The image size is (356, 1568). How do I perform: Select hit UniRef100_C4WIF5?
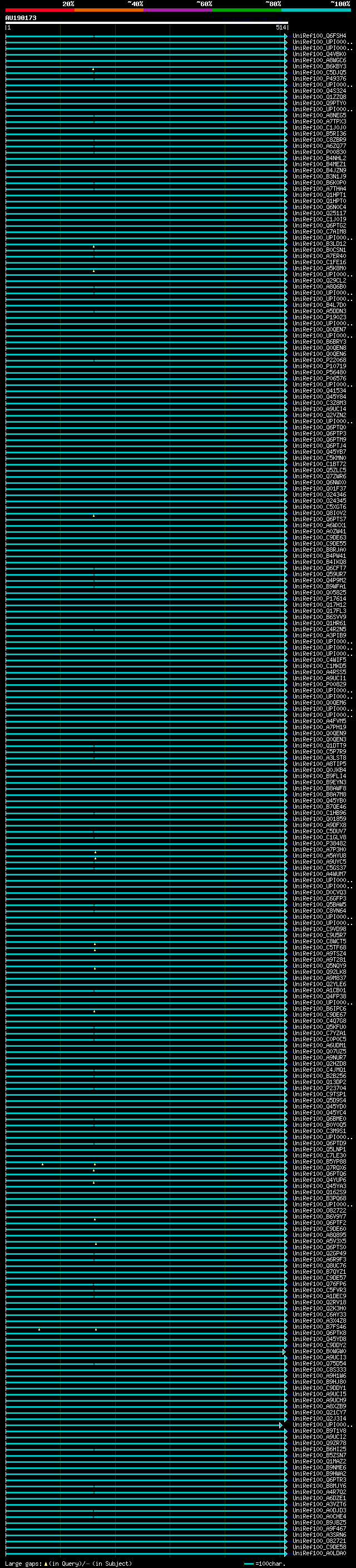319,660
